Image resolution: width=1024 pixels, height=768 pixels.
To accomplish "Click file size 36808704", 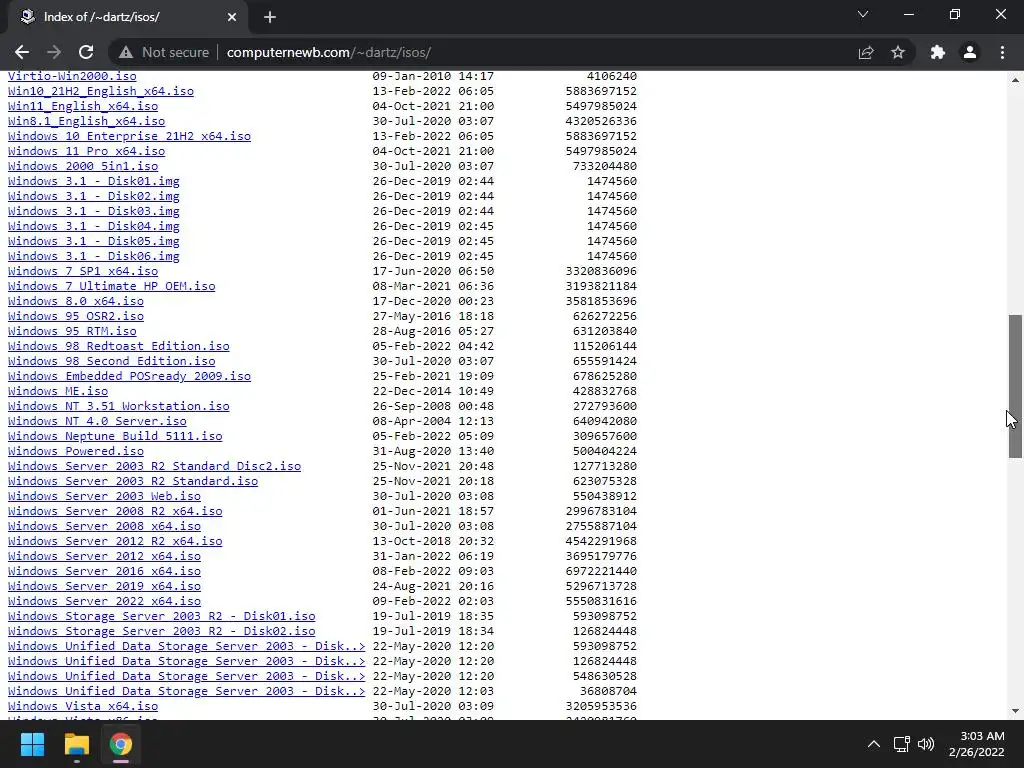I will coord(608,692).
